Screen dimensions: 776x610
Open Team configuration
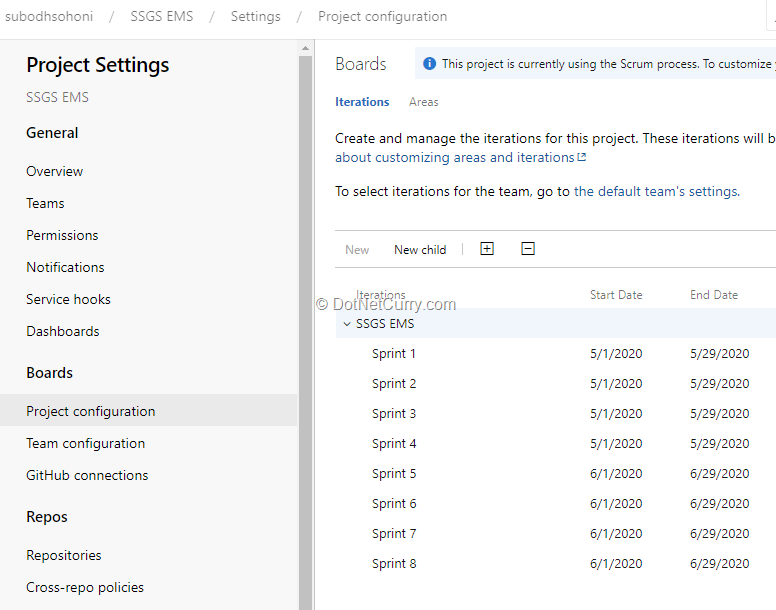(x=86, y=443)
